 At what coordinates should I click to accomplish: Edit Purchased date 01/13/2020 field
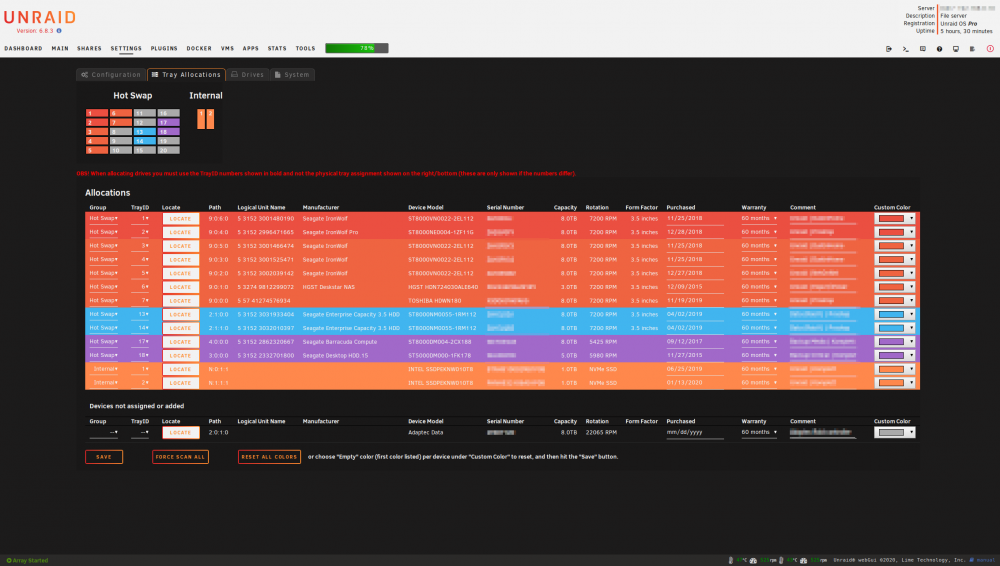click(x=695, y=383)
